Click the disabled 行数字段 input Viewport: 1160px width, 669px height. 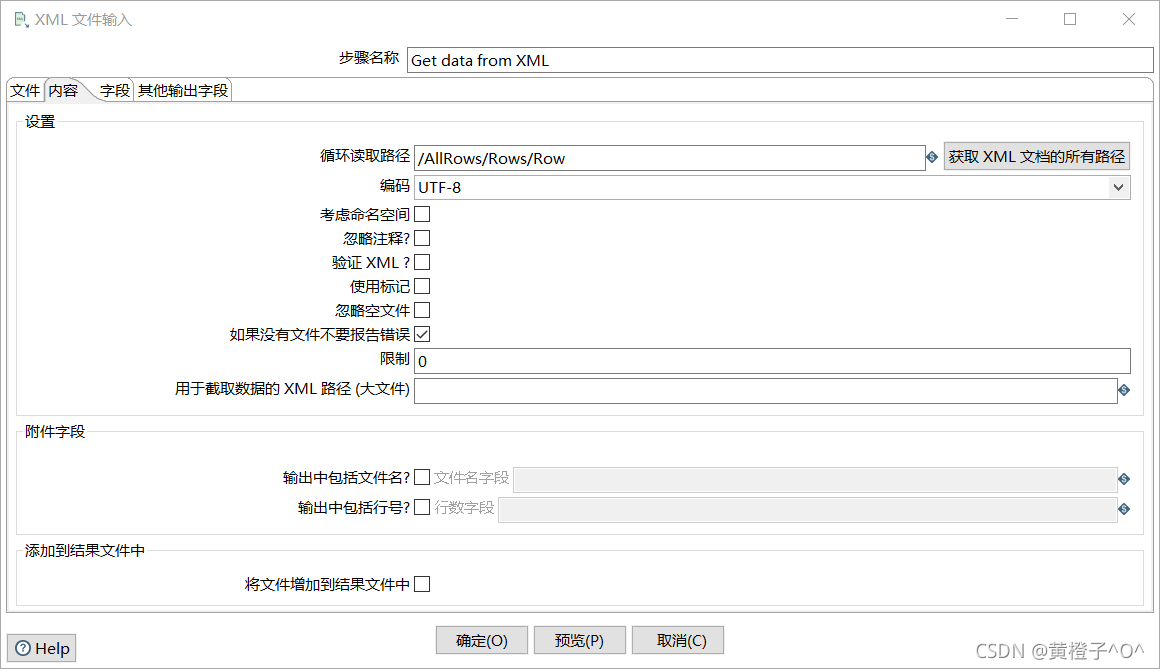(808, 509)
